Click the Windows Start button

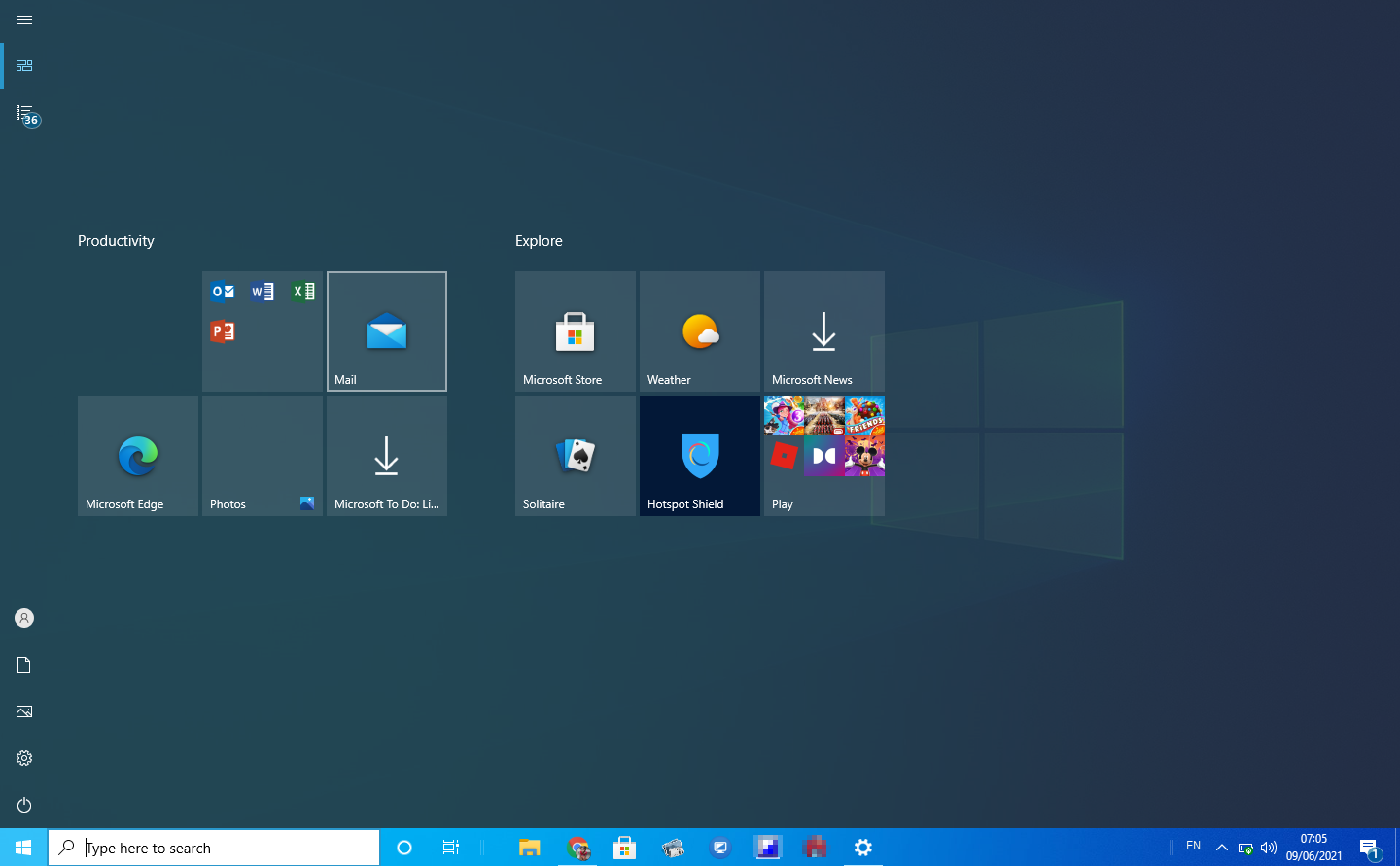click(23, 848)
